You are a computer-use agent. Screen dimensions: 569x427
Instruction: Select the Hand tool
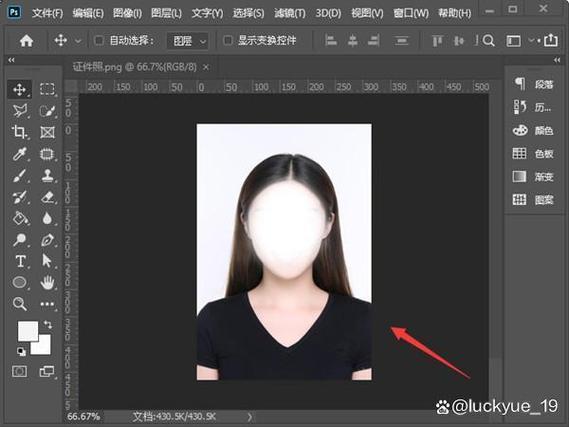tap(48, 282)
